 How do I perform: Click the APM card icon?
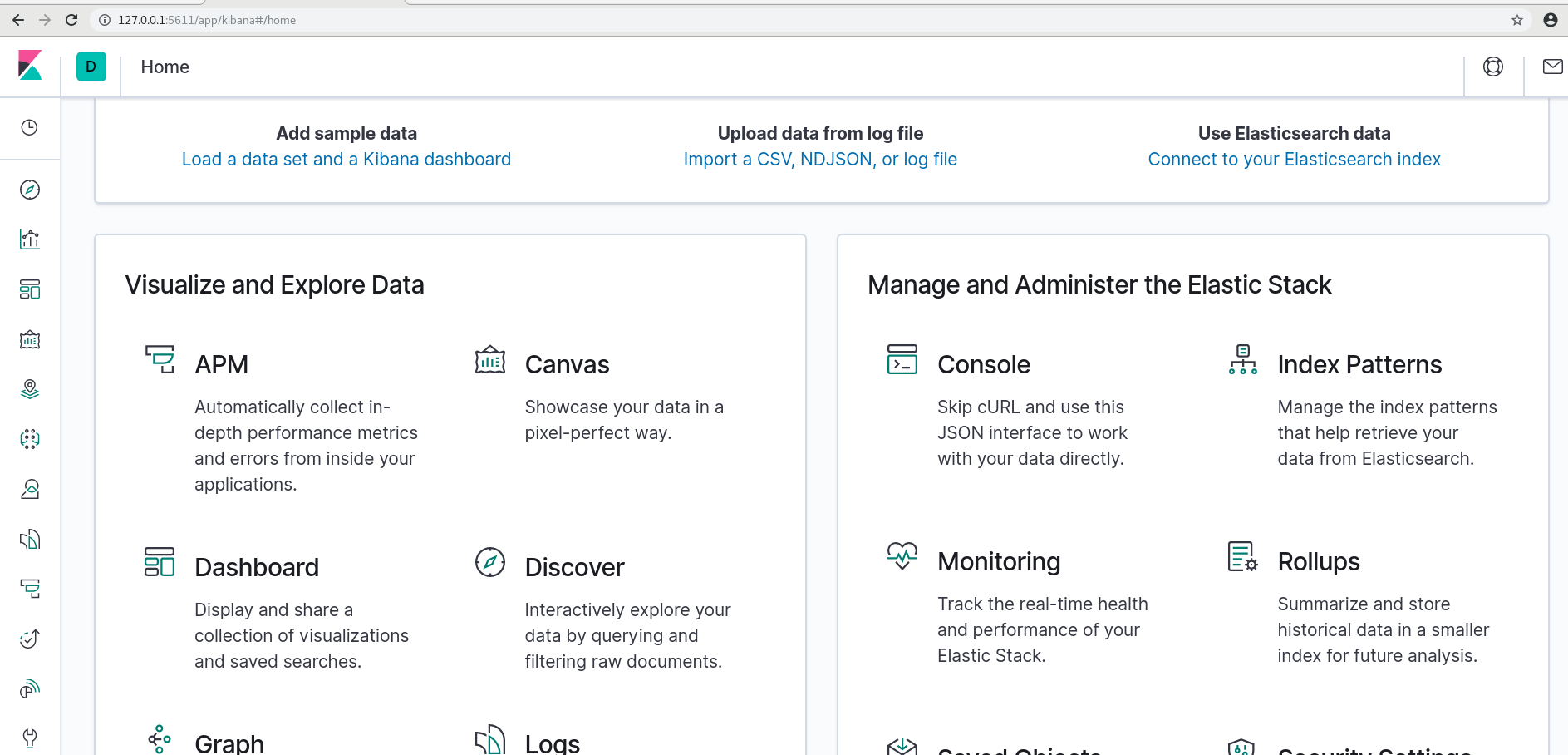point(160,359)
